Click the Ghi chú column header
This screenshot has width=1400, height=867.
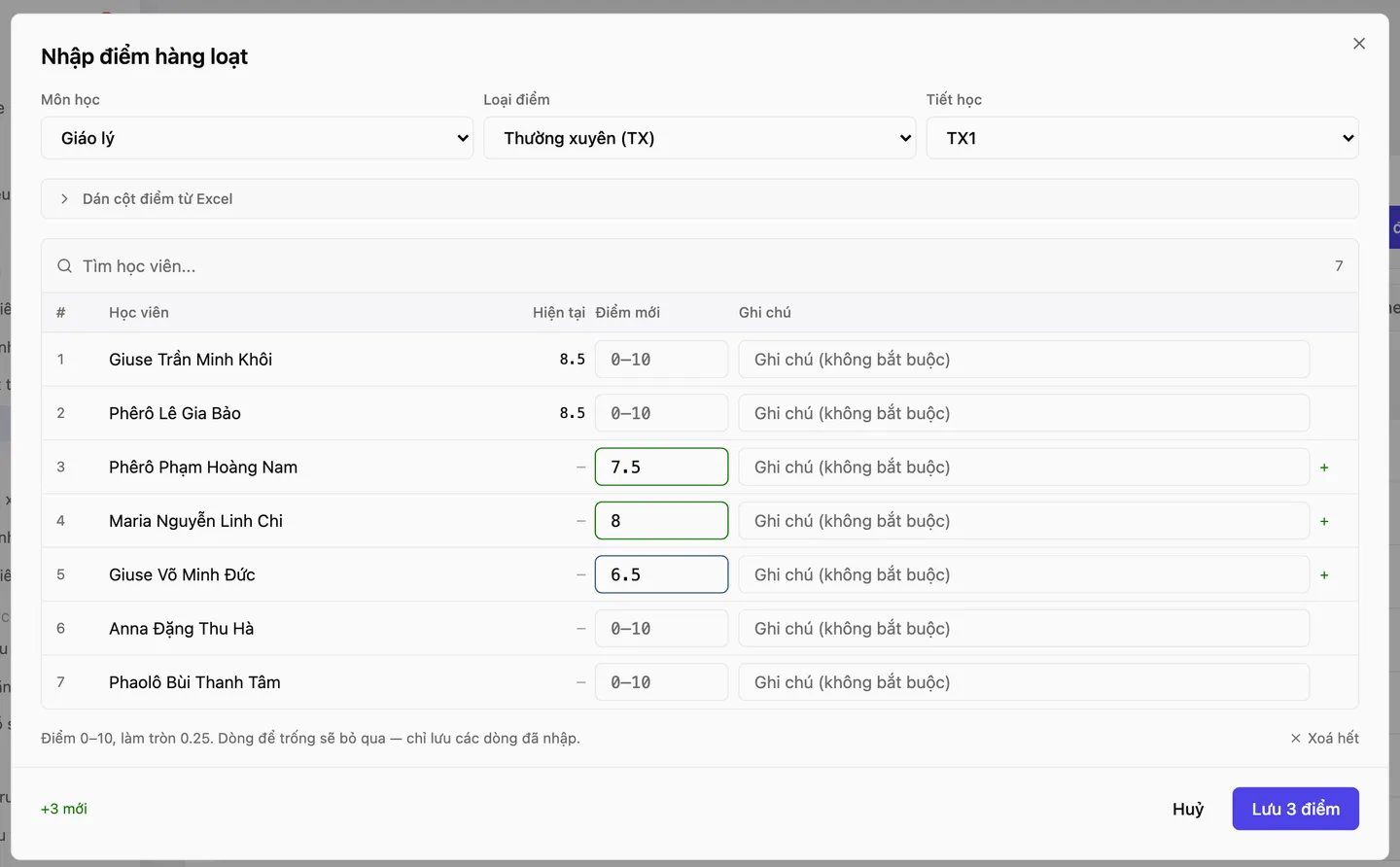point(765,313)
